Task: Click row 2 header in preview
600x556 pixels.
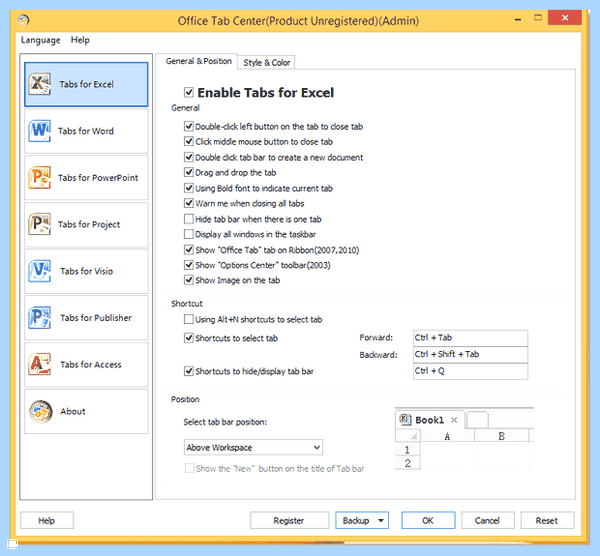Action: click(x=408, y=463)
